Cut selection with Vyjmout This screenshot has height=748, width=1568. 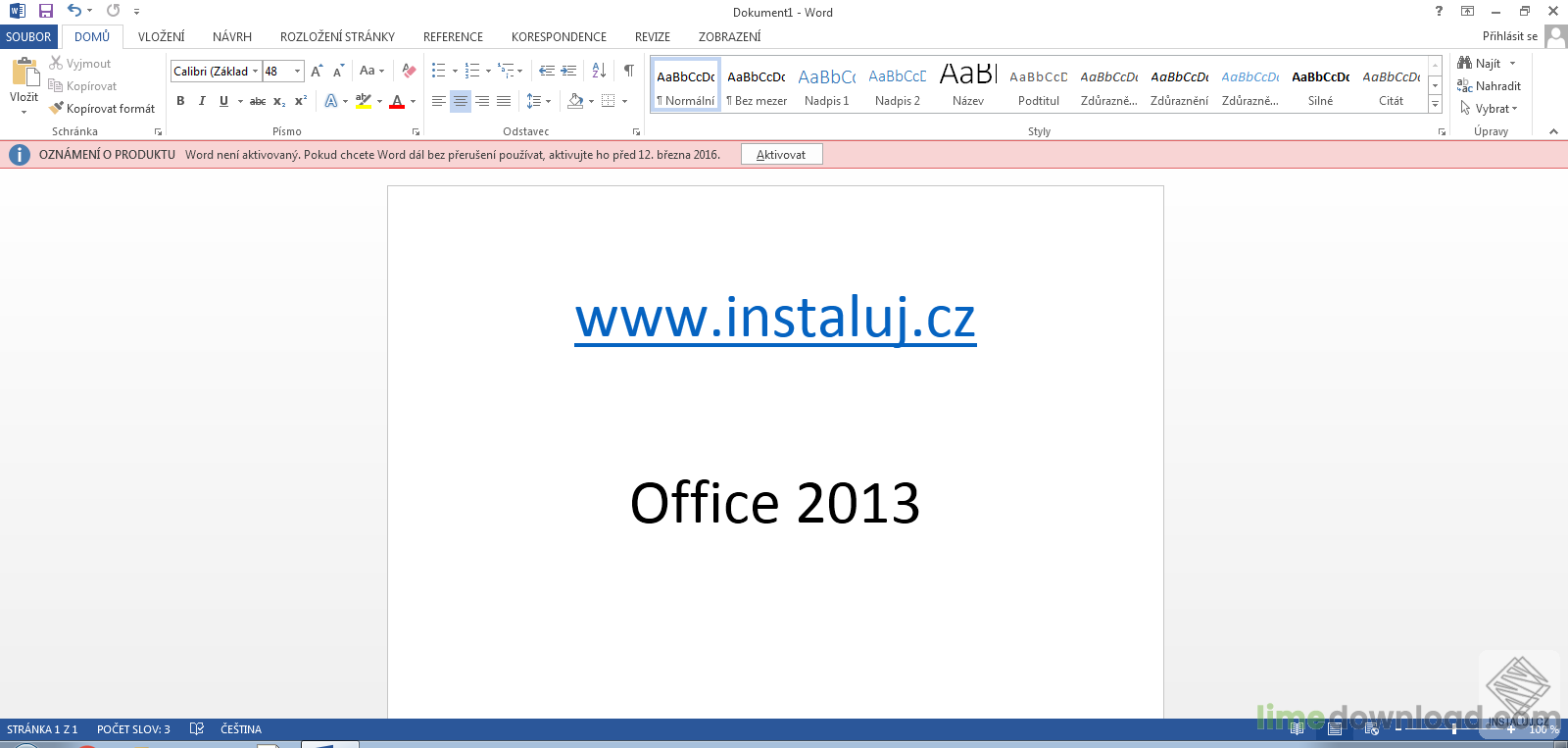[80, 64]
